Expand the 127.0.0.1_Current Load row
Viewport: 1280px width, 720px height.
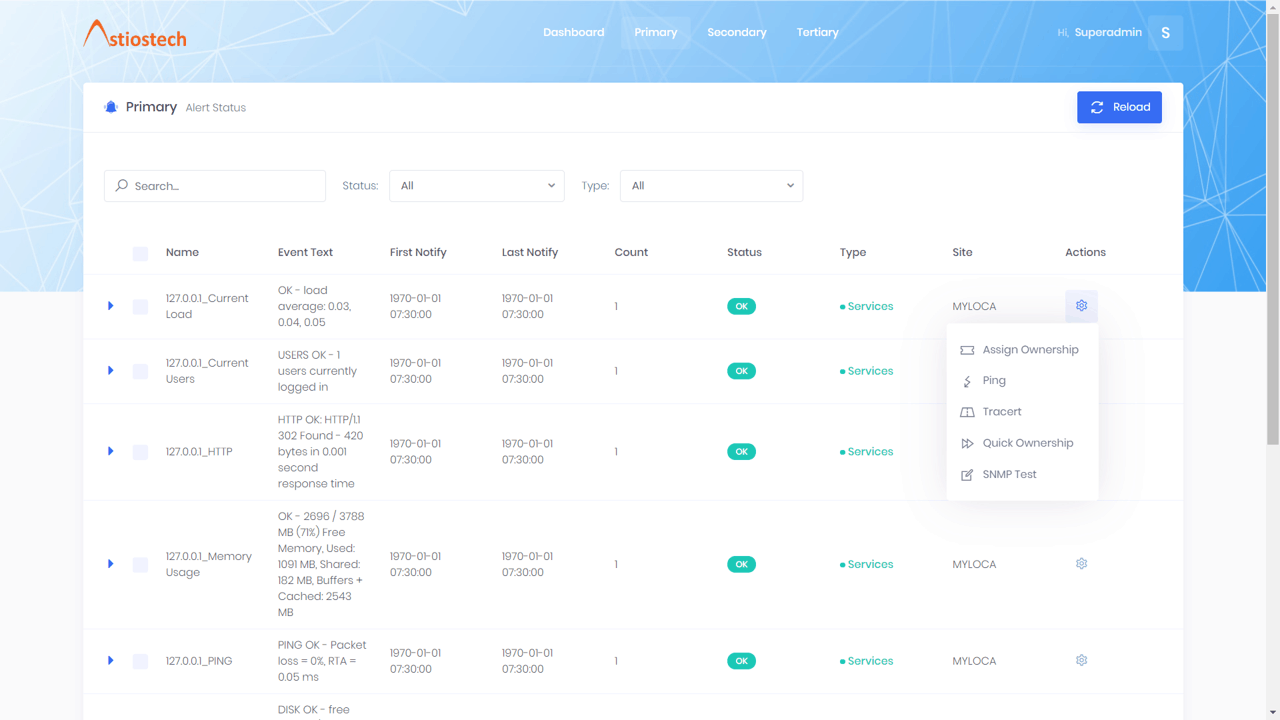pos(111,306)
